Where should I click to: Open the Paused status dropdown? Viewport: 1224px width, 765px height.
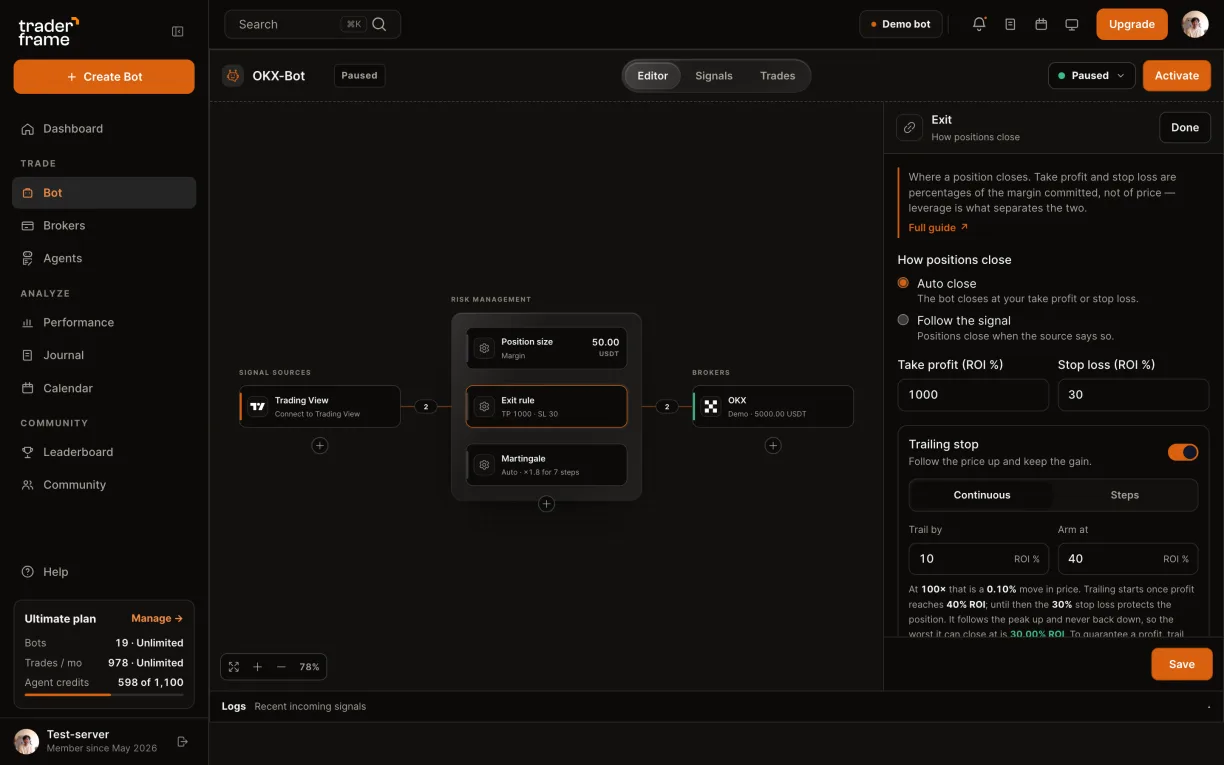pyautogui.click(x=1091, y=75)
